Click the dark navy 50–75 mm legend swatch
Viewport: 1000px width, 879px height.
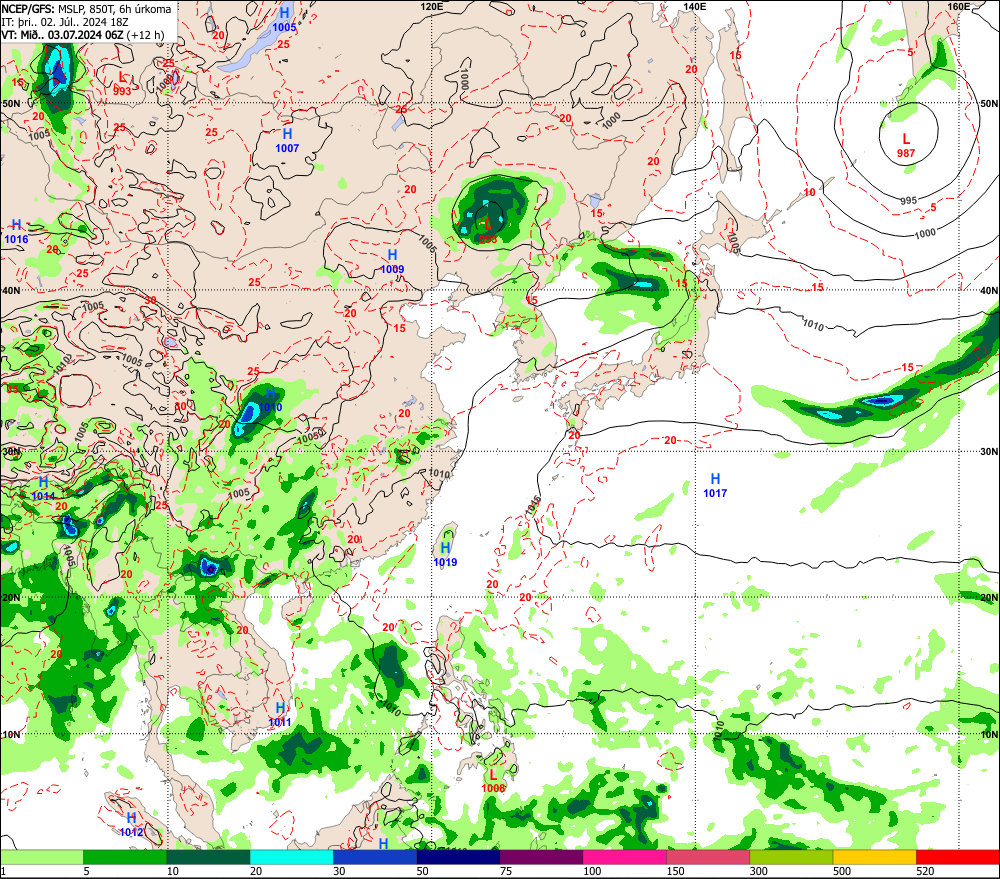(459, 857)
